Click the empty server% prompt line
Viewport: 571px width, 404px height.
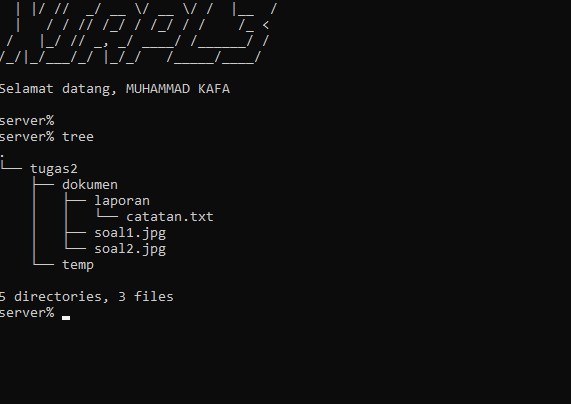27,121
